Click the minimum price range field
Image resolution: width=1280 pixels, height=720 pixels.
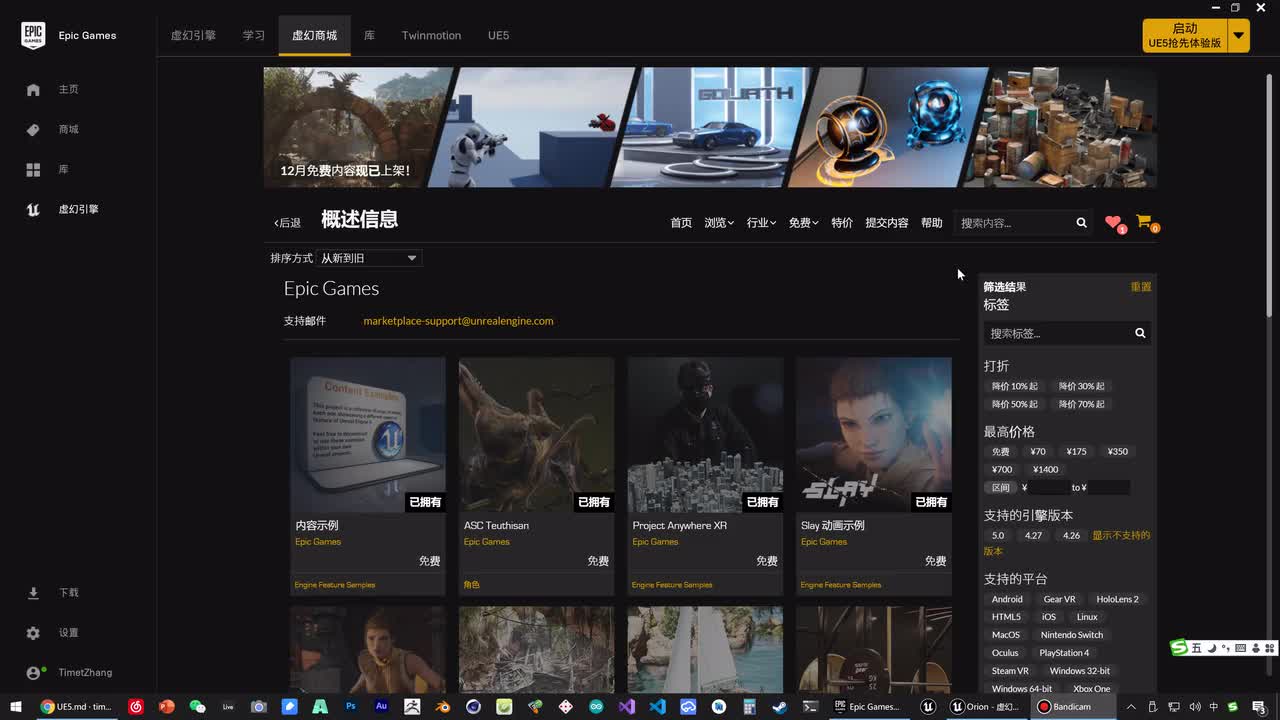coord(1048,488)
